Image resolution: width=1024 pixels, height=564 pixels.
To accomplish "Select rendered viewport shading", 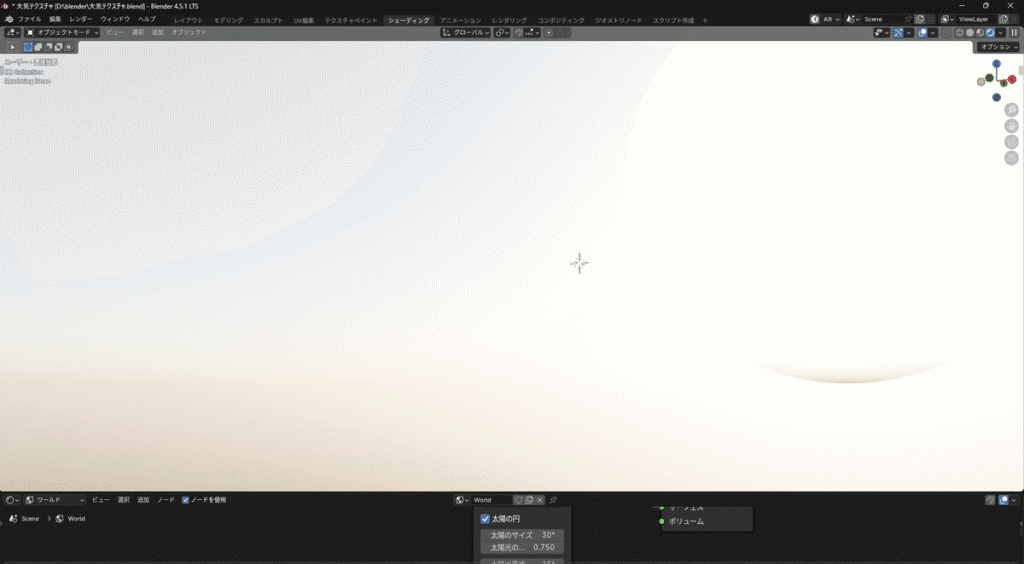I will [990, 33].
